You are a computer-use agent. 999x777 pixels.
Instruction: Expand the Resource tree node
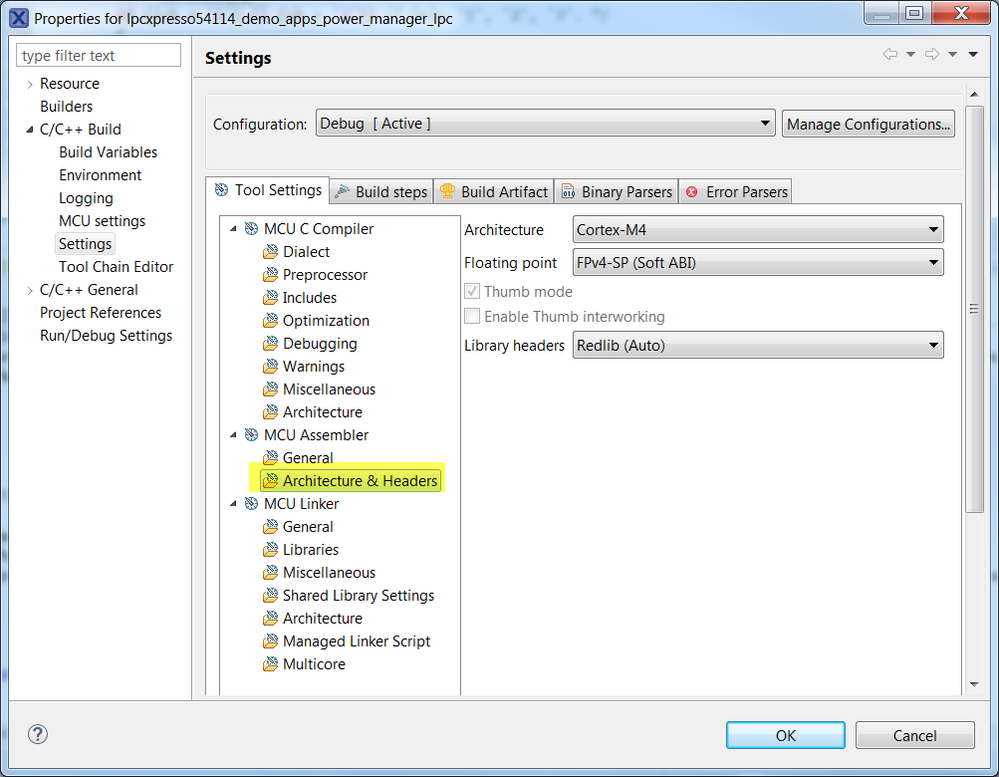point(30,84)
